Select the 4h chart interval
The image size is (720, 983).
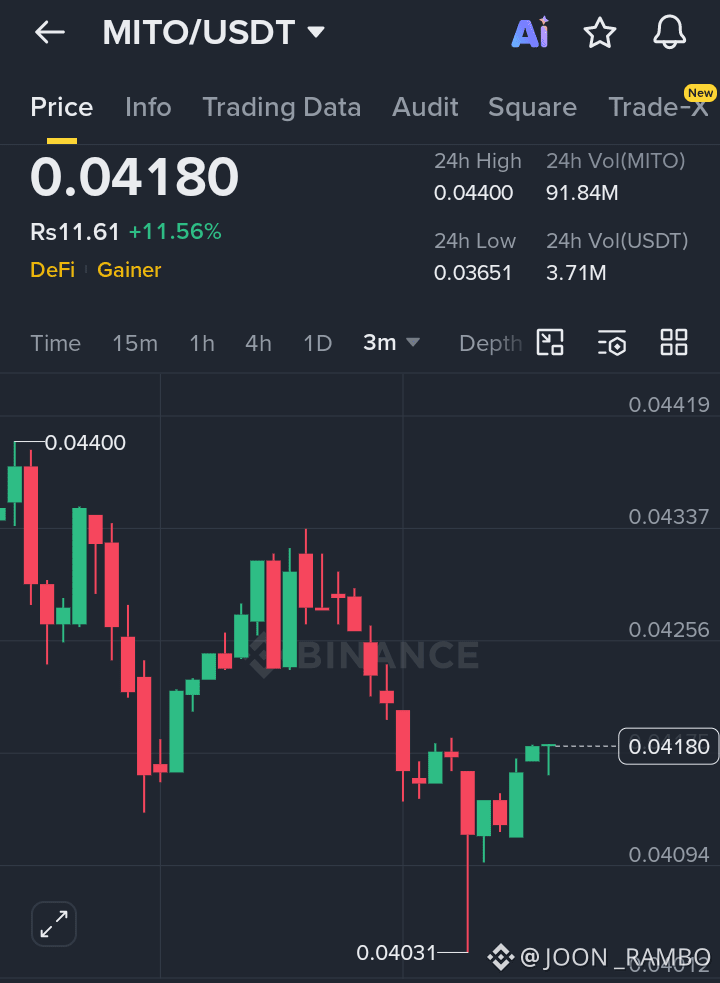[x=258, y=344]
